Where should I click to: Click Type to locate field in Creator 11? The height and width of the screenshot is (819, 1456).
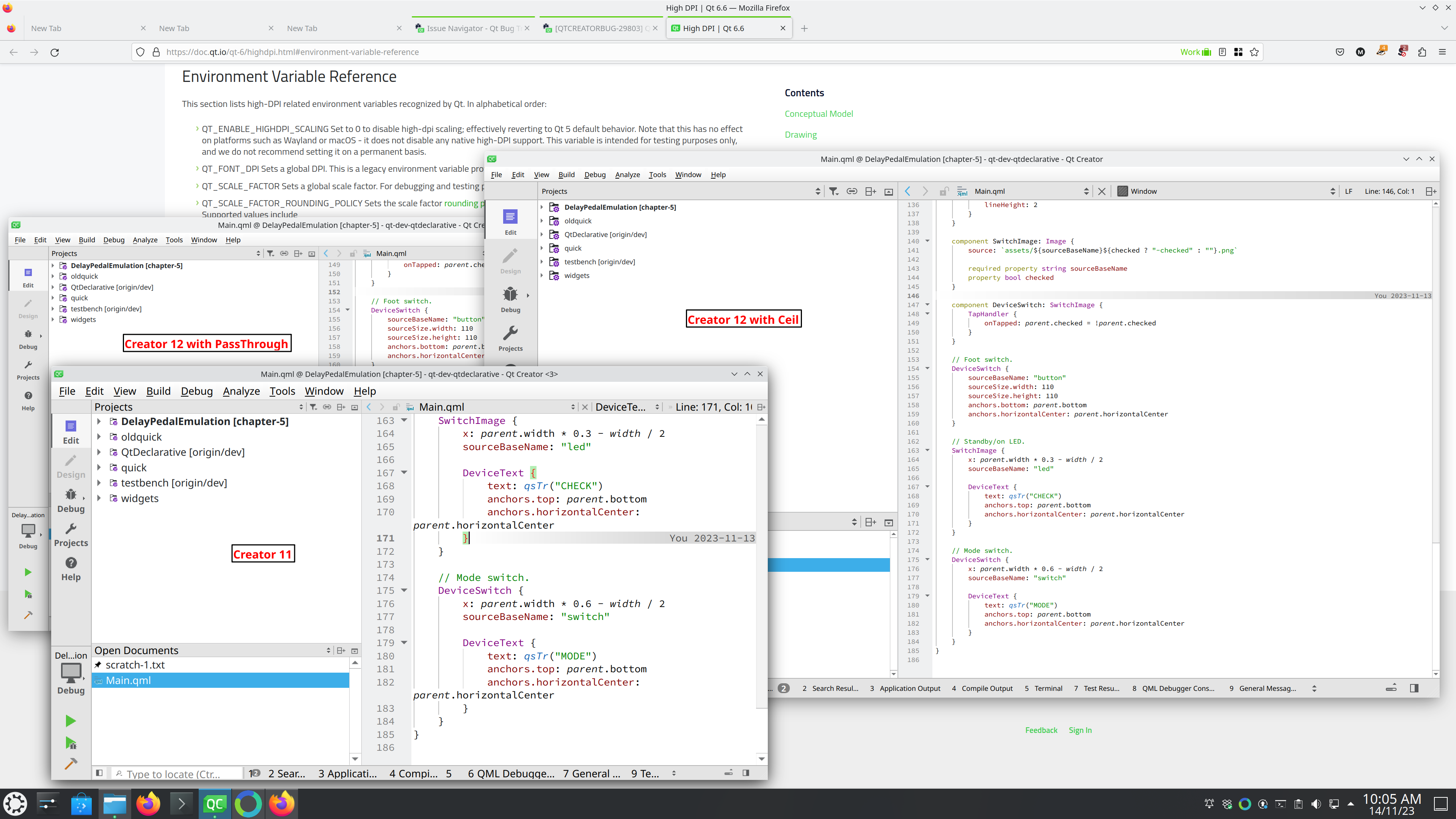(177, 774)
